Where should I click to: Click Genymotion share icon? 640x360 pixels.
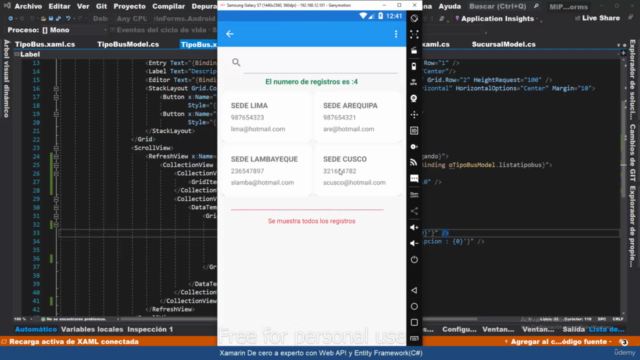point(414,211)
